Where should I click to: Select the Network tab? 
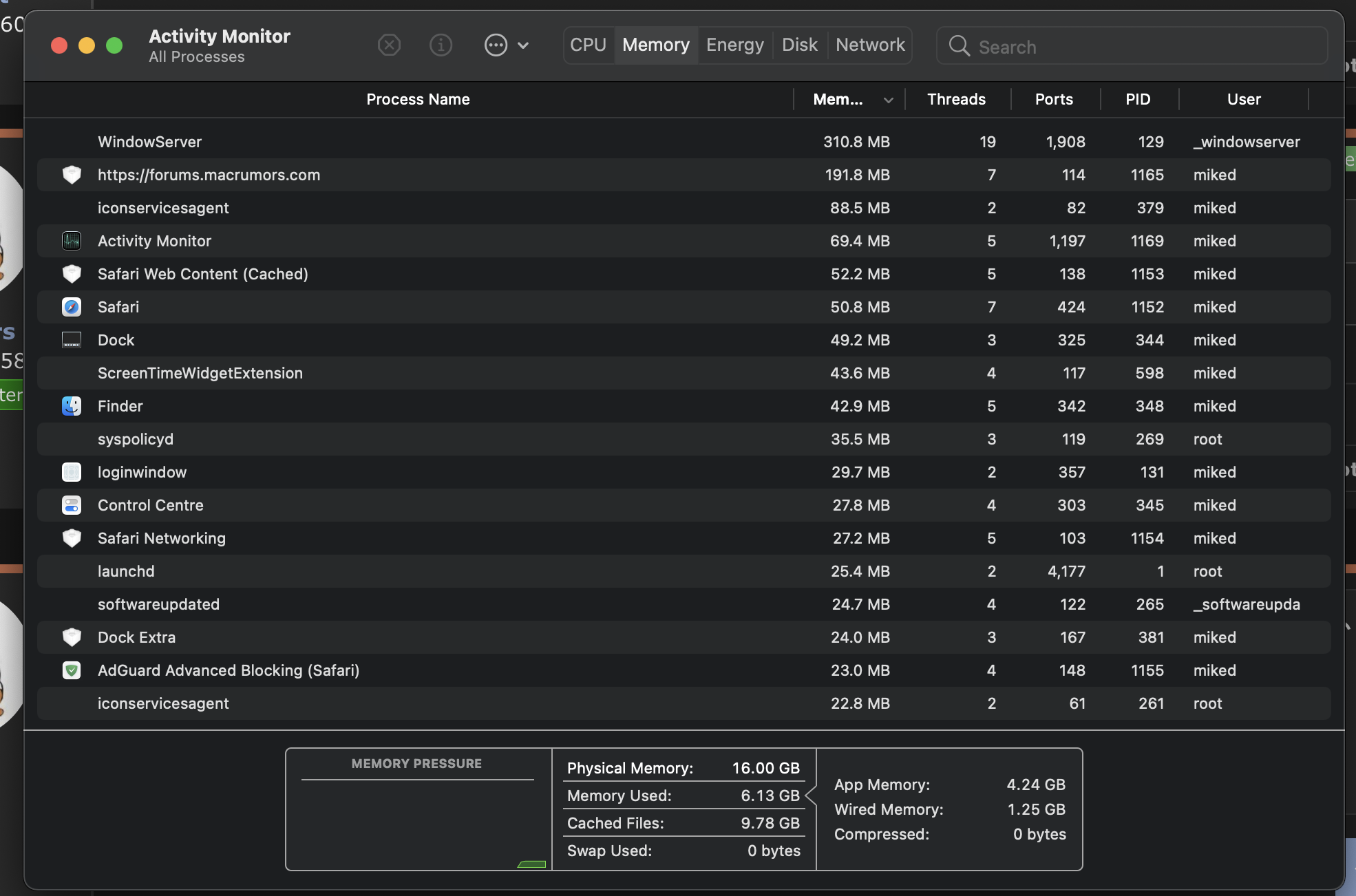click(x=870, y=45)
